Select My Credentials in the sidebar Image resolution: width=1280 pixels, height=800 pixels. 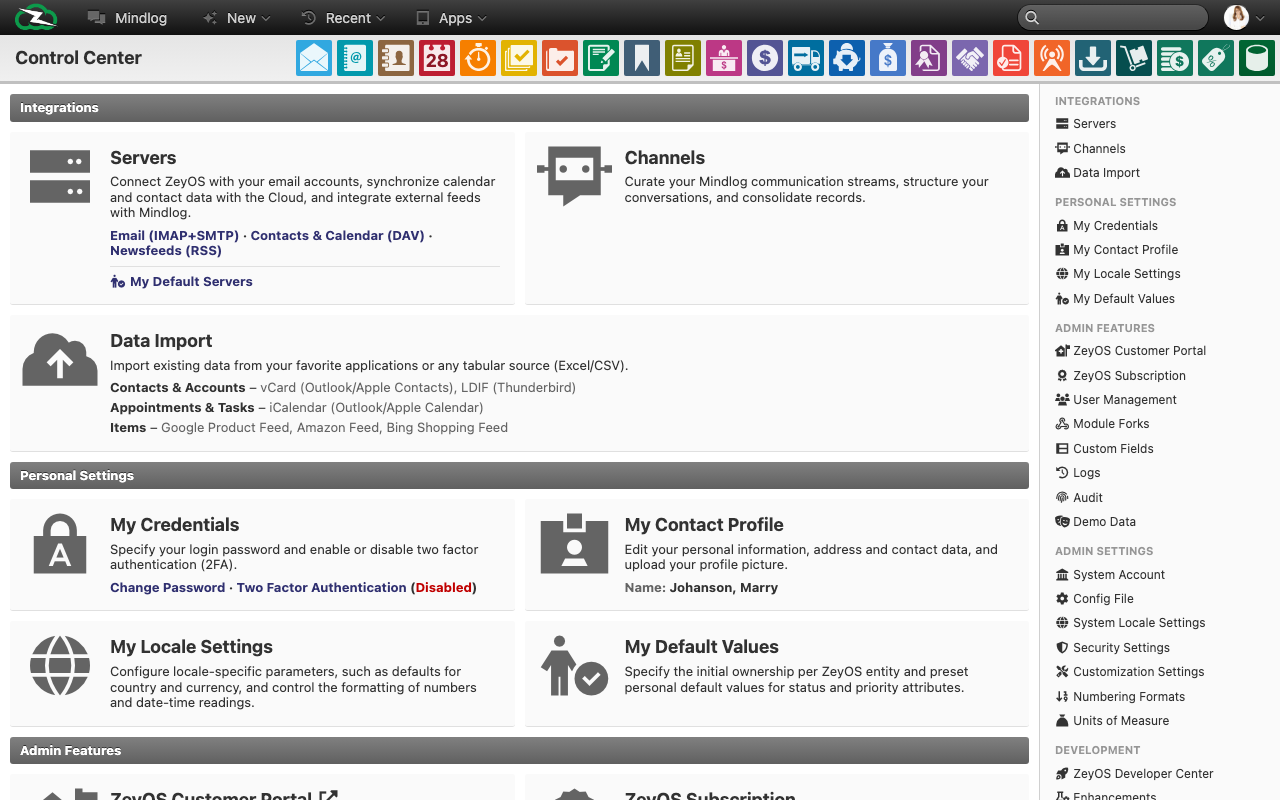coord(1107,226)
